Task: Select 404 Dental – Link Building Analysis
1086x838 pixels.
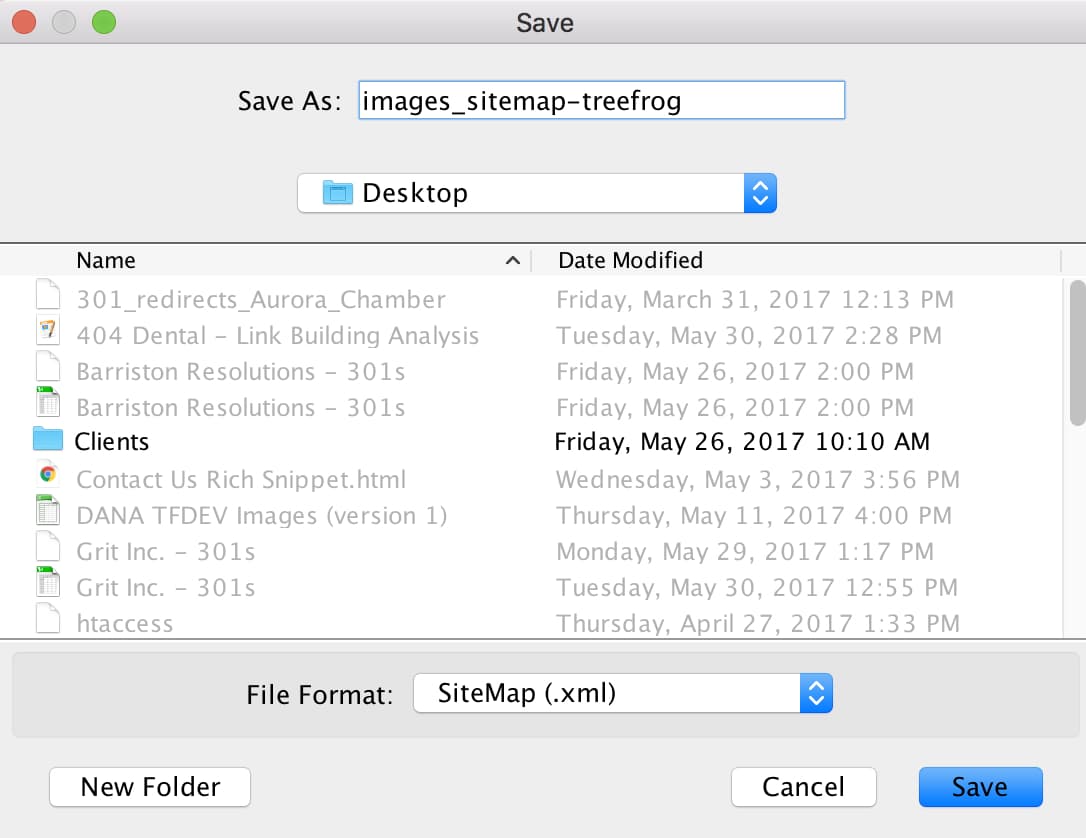Action: (278, 336)
